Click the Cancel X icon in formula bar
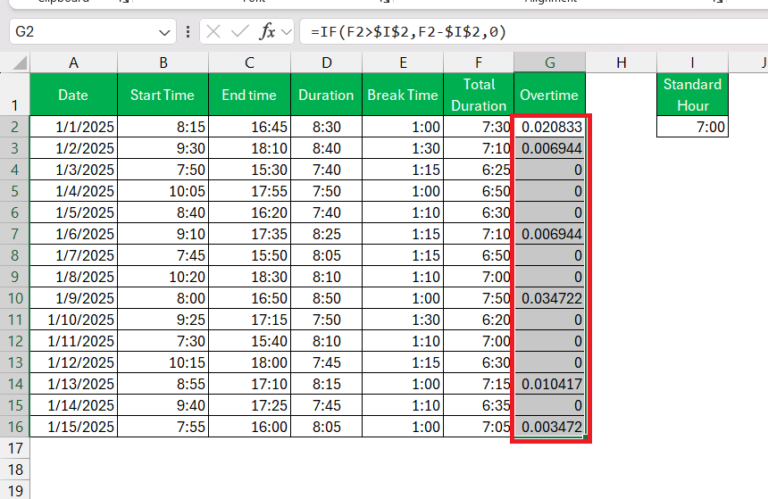The width and height of the screenshot is (768, 499). pyautogui.click(x=213, y=32)
